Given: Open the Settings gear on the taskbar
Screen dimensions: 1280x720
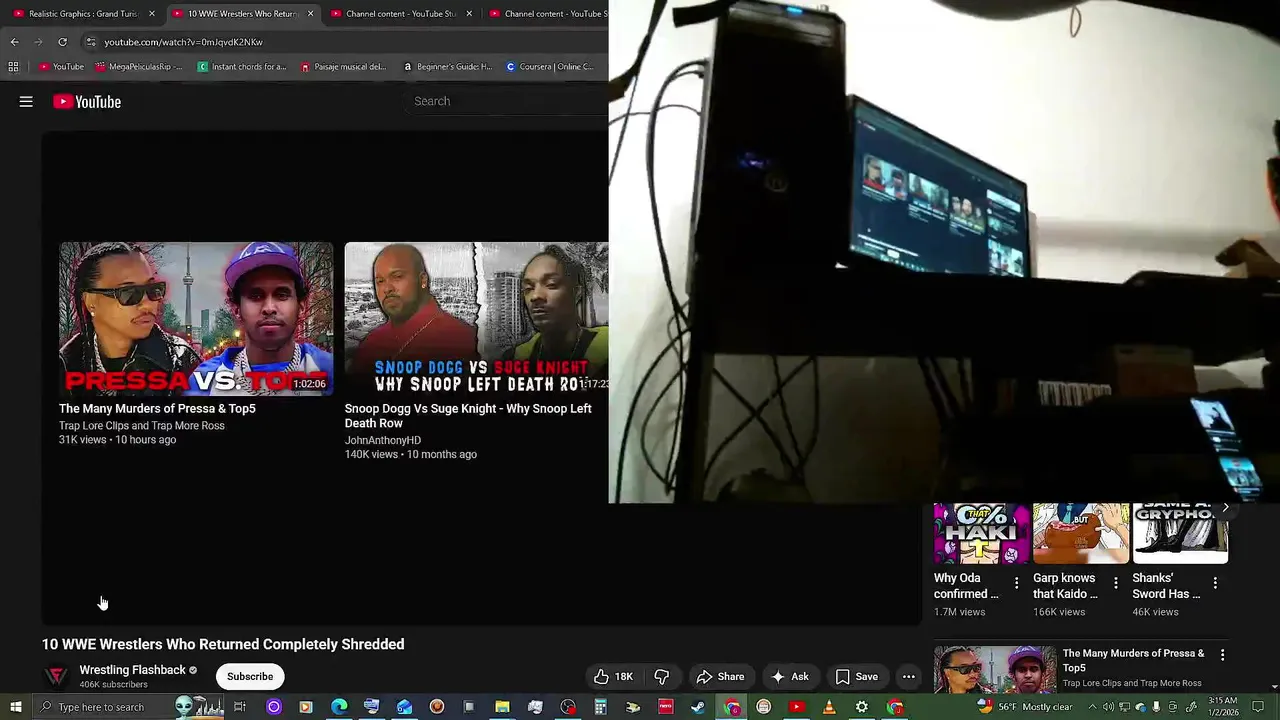Looking at the screenshot, I should pyautogui.click(x=862, y=707).
